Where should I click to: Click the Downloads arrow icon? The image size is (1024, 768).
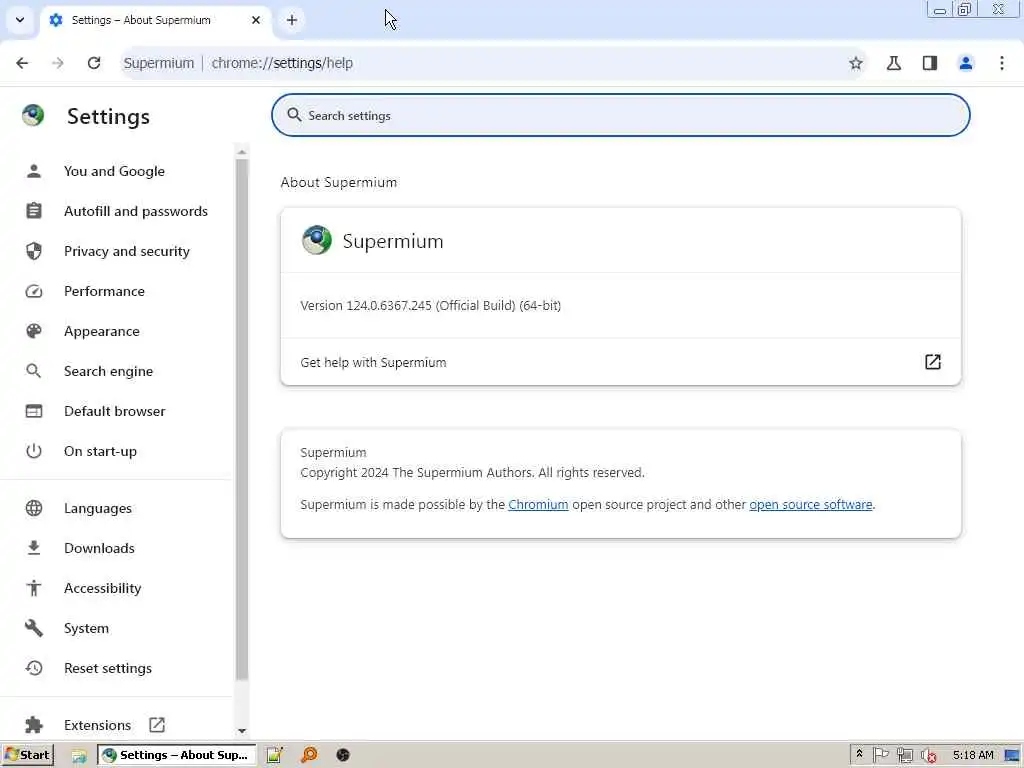point(34,548)
